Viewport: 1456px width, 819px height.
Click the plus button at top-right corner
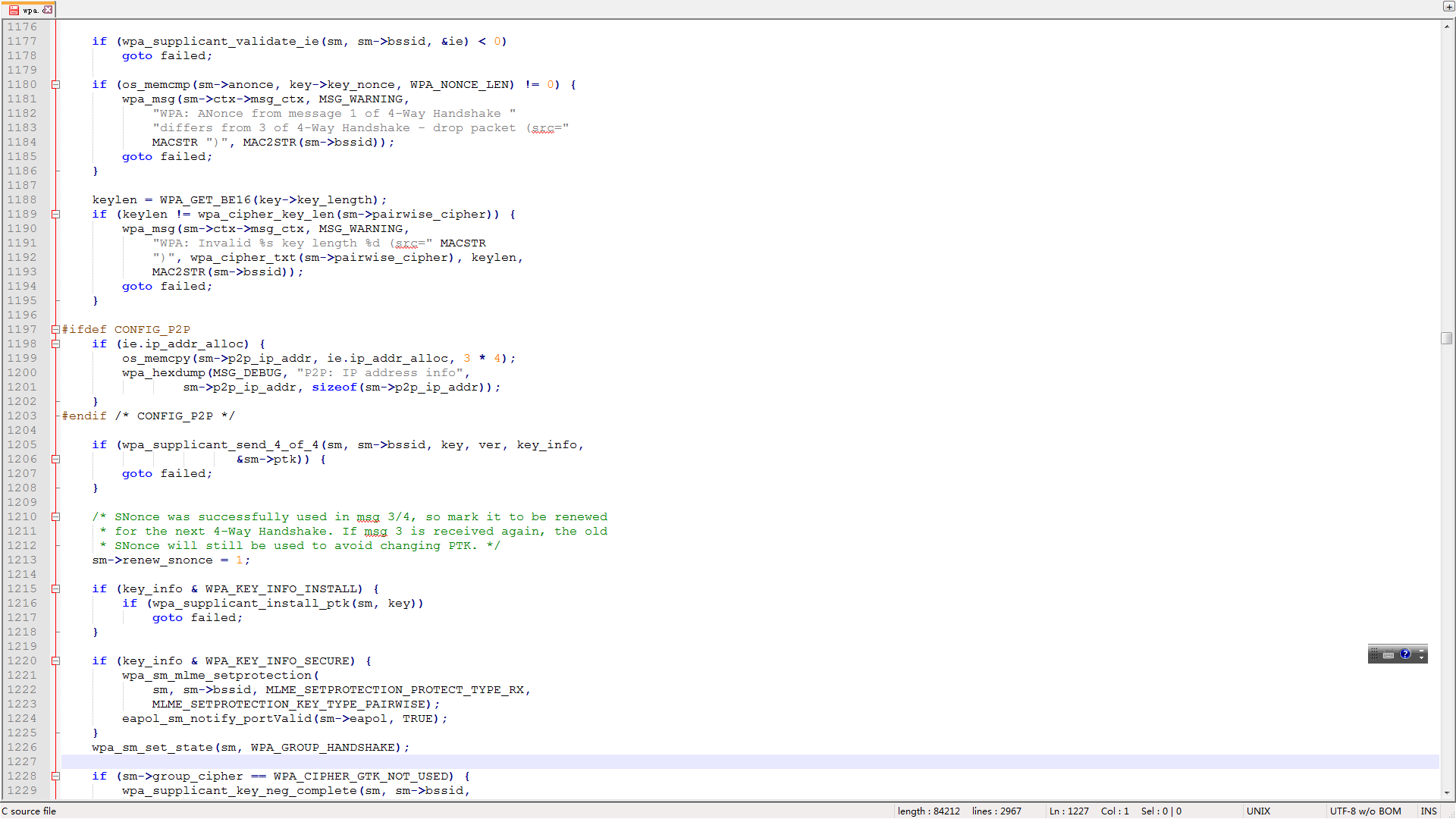point(1448,7)
